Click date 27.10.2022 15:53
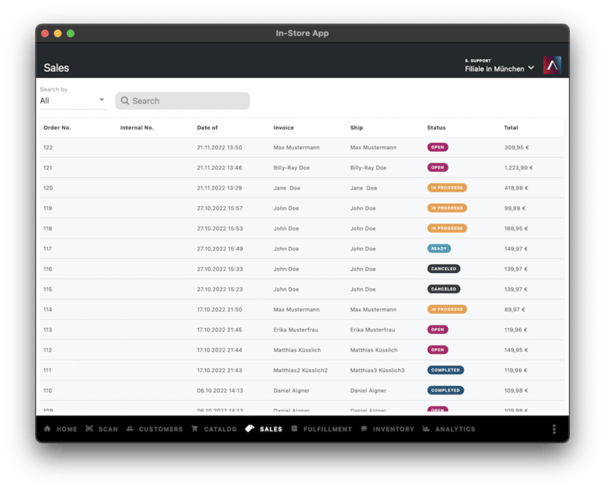This screenshot has width=605, height=490. (x=220, y=228)
